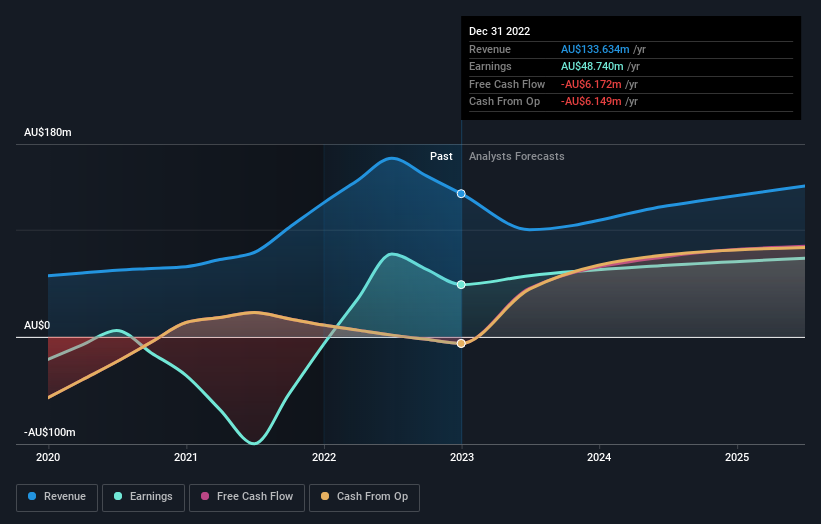The height and width of the screenshot is (524, 821).
Task: Select the Cash From Op data point at 2023
Action: 461,343
